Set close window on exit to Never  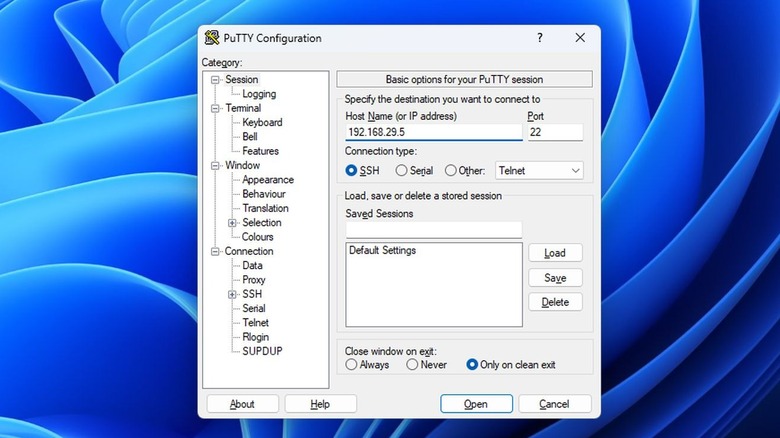412,365
